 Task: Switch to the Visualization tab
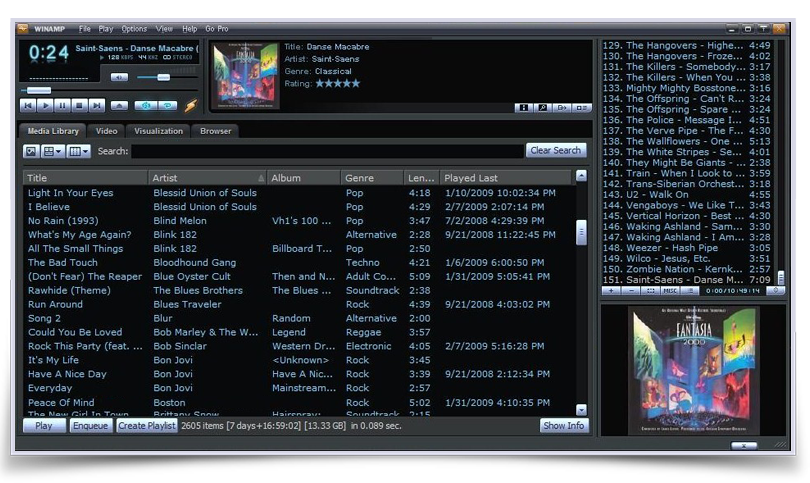[158, 131]
